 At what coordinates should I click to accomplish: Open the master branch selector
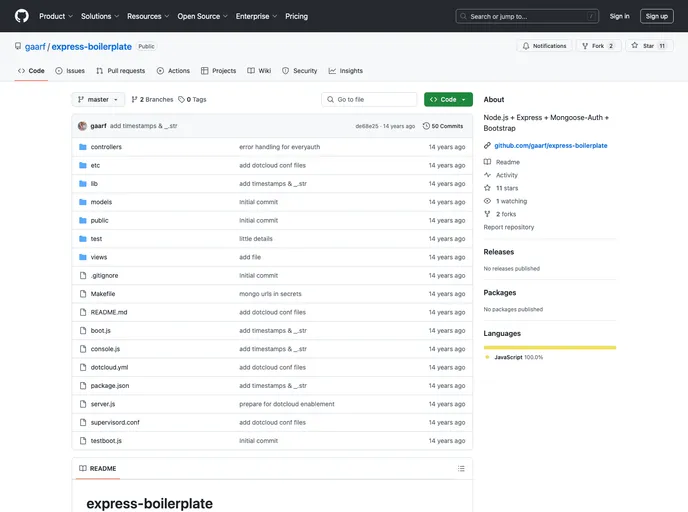coord(98,100)
